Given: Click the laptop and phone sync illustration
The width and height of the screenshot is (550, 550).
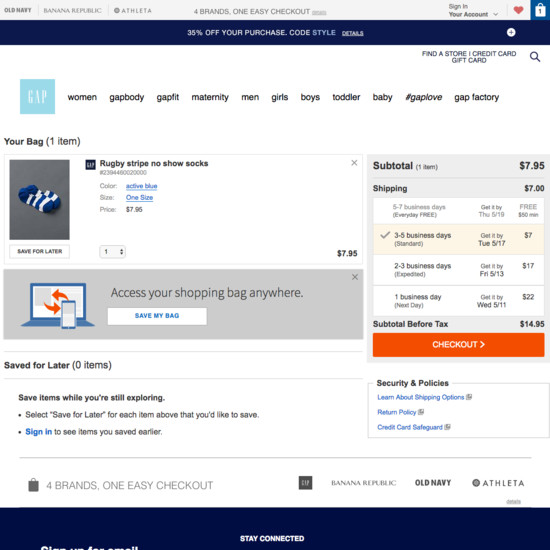Looking at the screenshot, I should tap(58, 305).
